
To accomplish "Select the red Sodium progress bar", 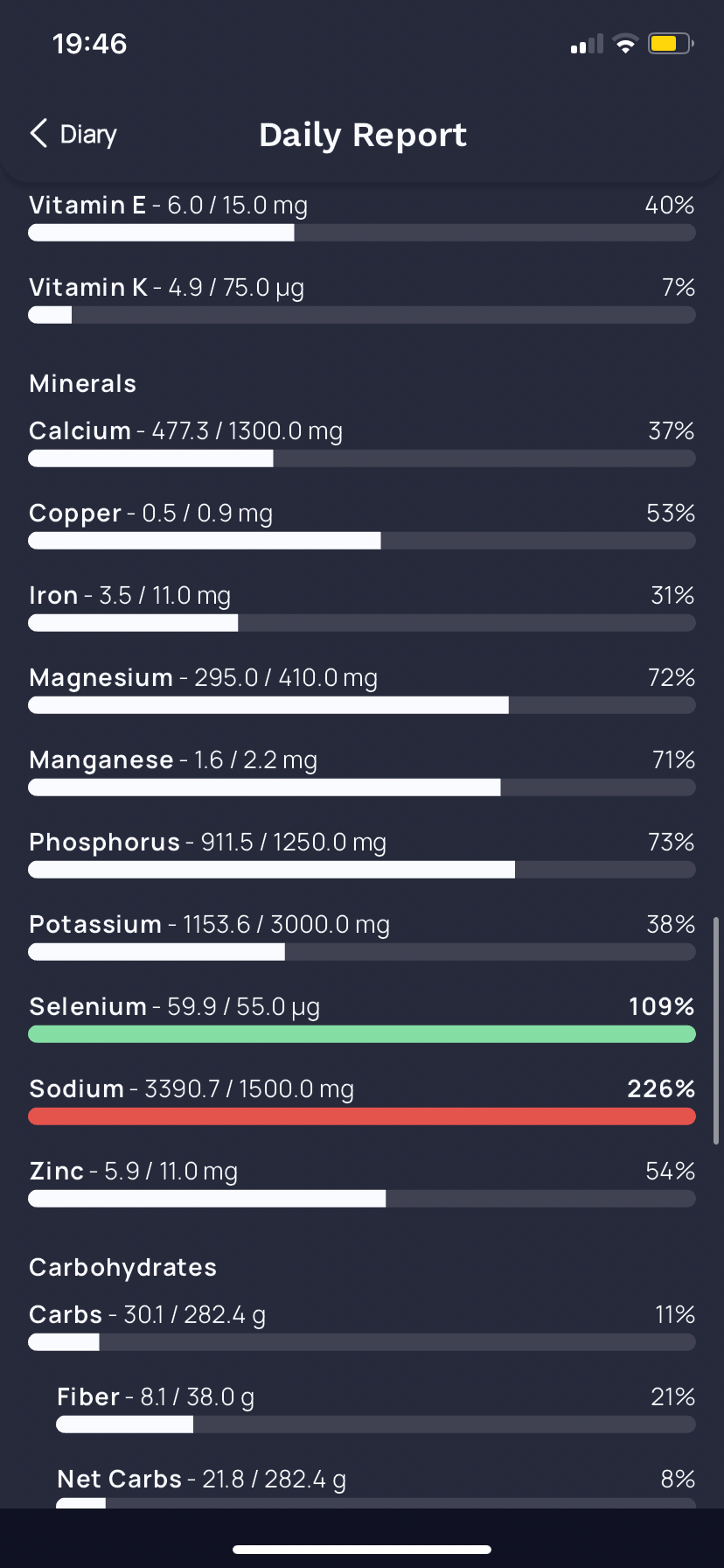I will [362, 1116].
